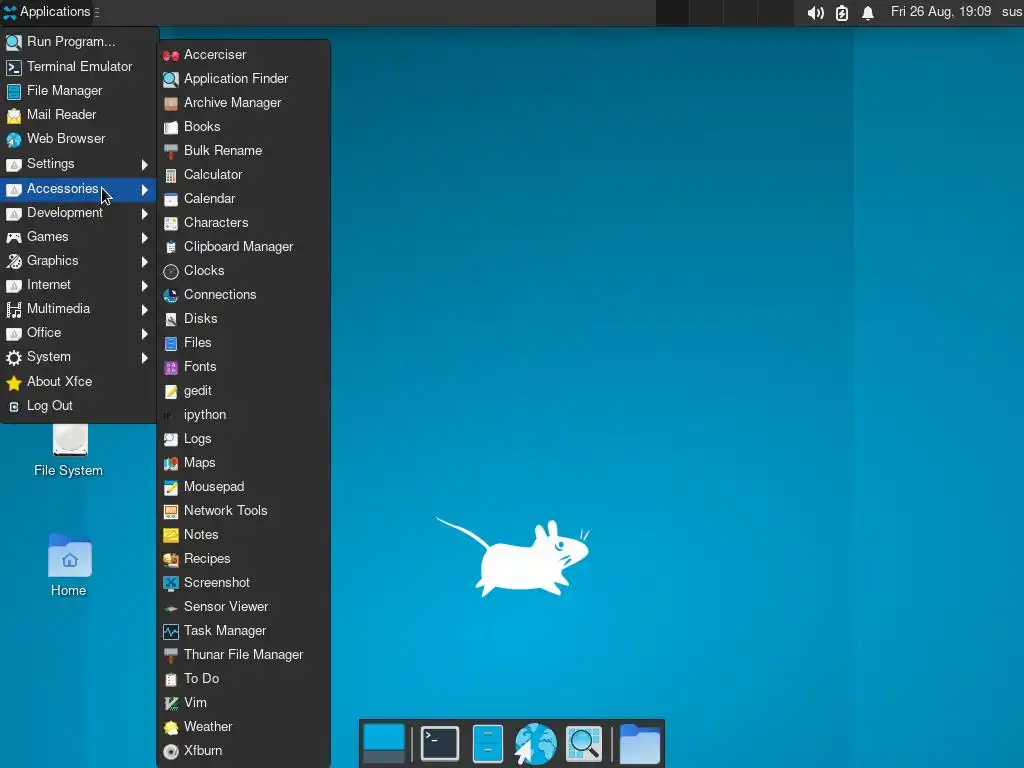Expand the Office category
Image resolution: width=1024 pixels, height=768 pixels.
pos(78,333)
